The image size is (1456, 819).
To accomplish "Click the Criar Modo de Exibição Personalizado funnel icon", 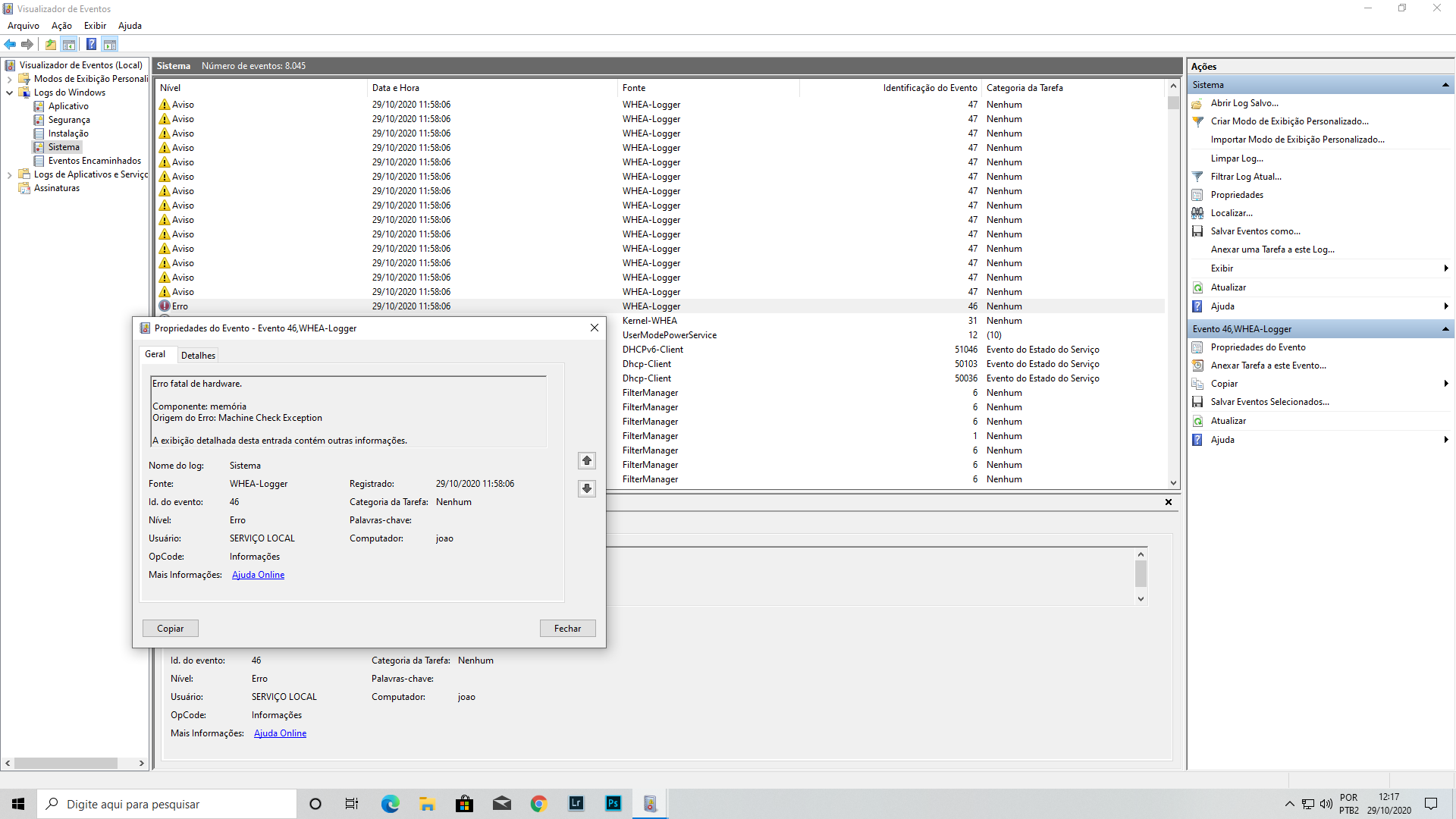I will click(x=1197, y=121).
